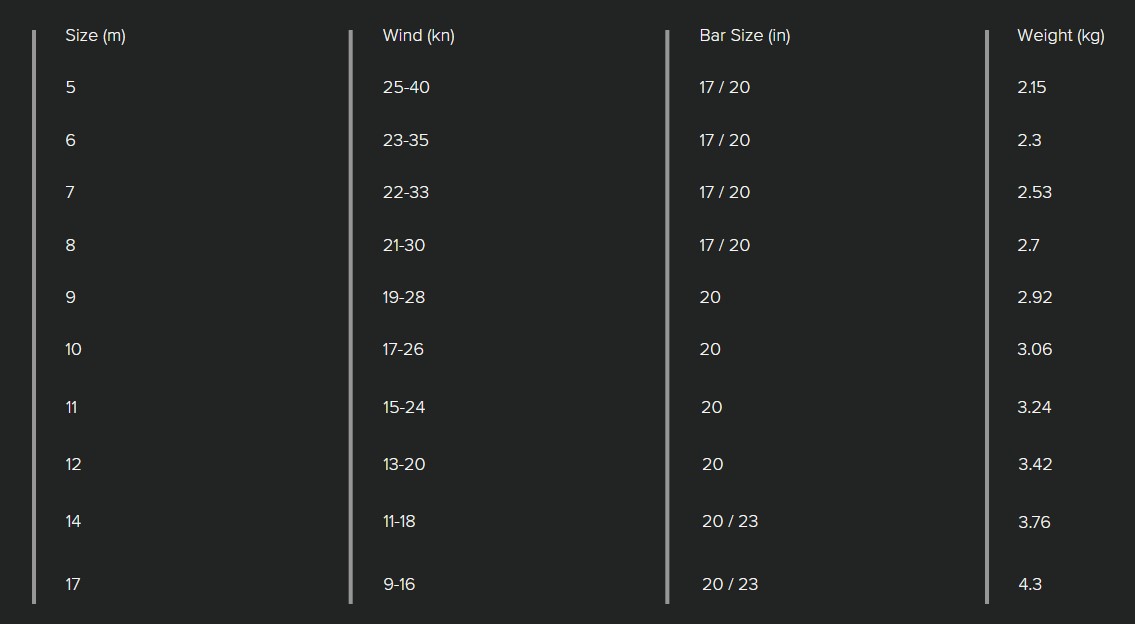The height and width of the screenshot is (624, 1135).
Task: Select the size 9 cell
Action: (70, 298)
